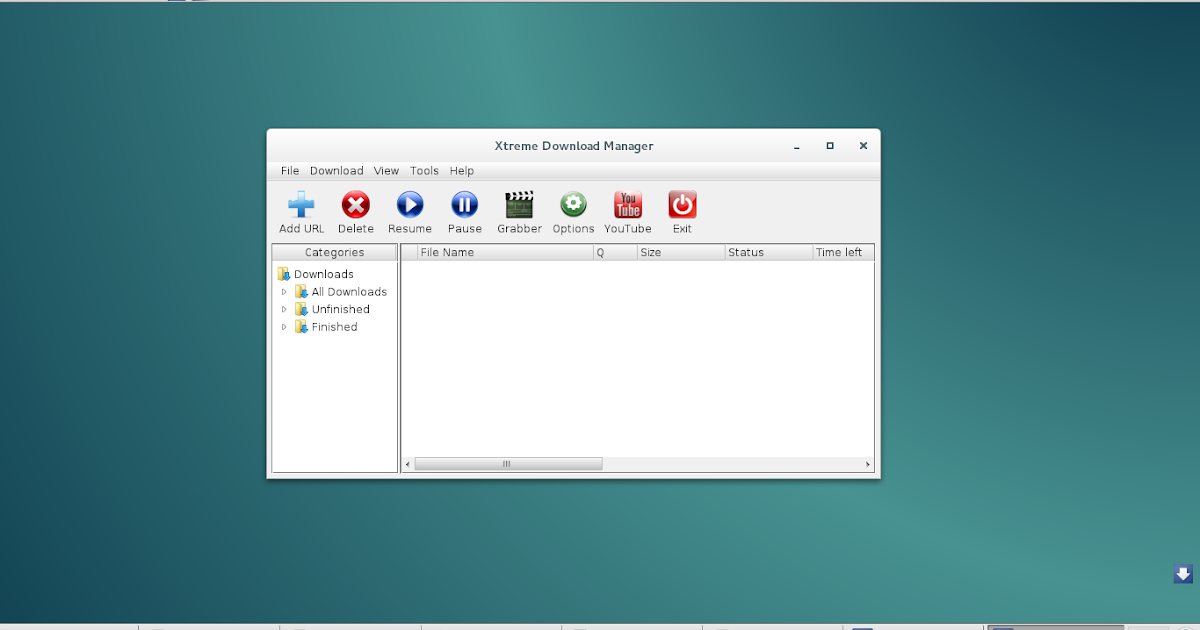This screenshot has width=1200, height=630.
Task: Click the Q column header
Action: [x=615, y=252]
